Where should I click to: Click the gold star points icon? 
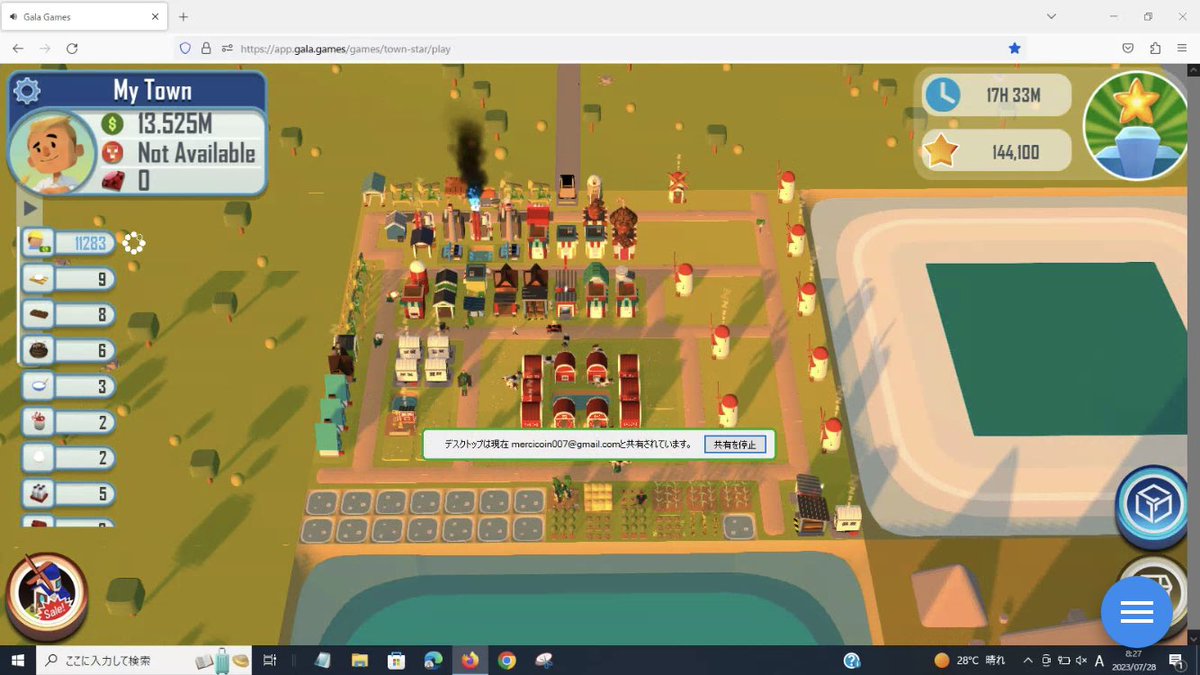[941, 151]
